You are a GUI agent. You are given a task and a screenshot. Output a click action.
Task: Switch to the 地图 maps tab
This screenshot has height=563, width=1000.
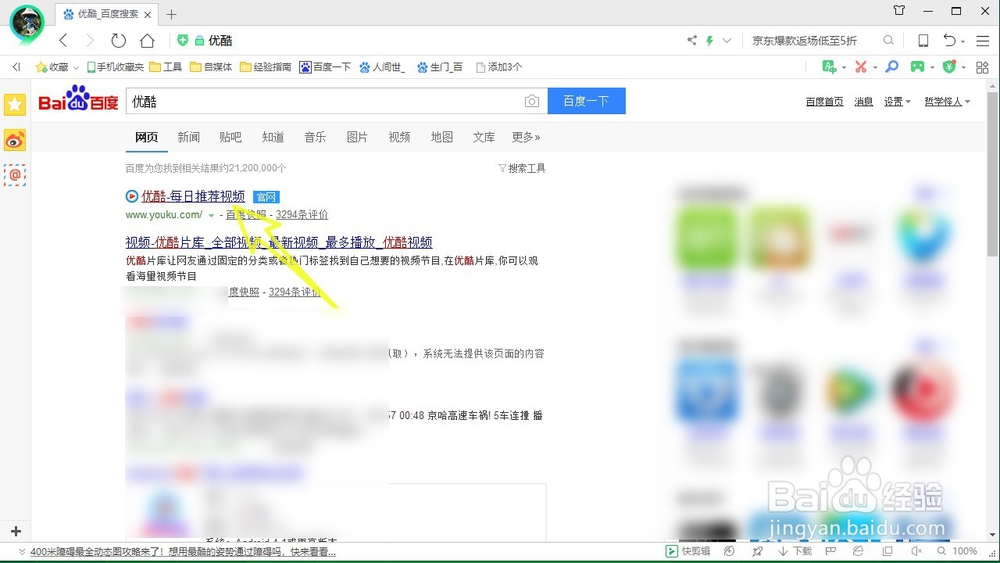pos(441,137)
